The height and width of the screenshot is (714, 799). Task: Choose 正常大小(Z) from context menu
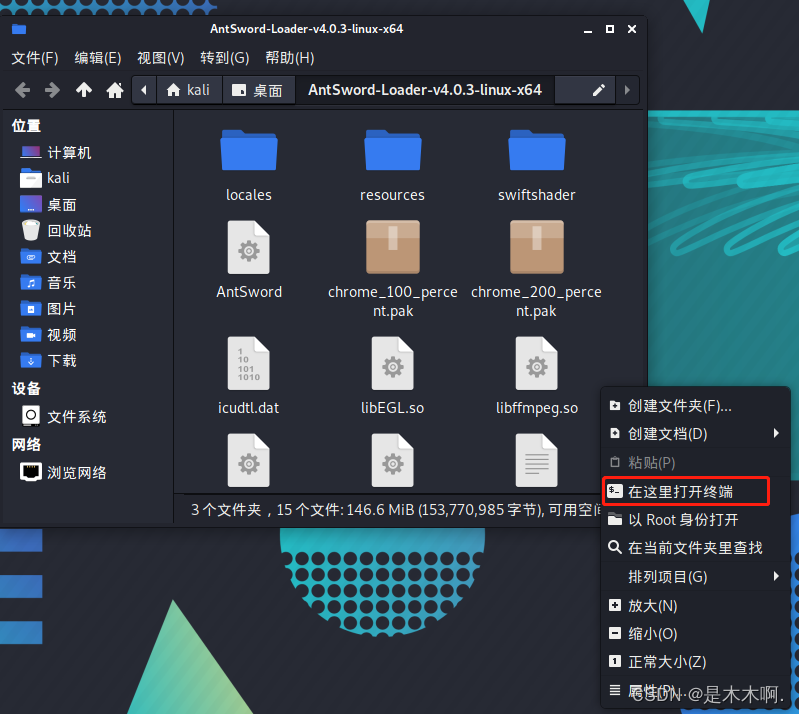pyautogui.click(x=696, y=662)
